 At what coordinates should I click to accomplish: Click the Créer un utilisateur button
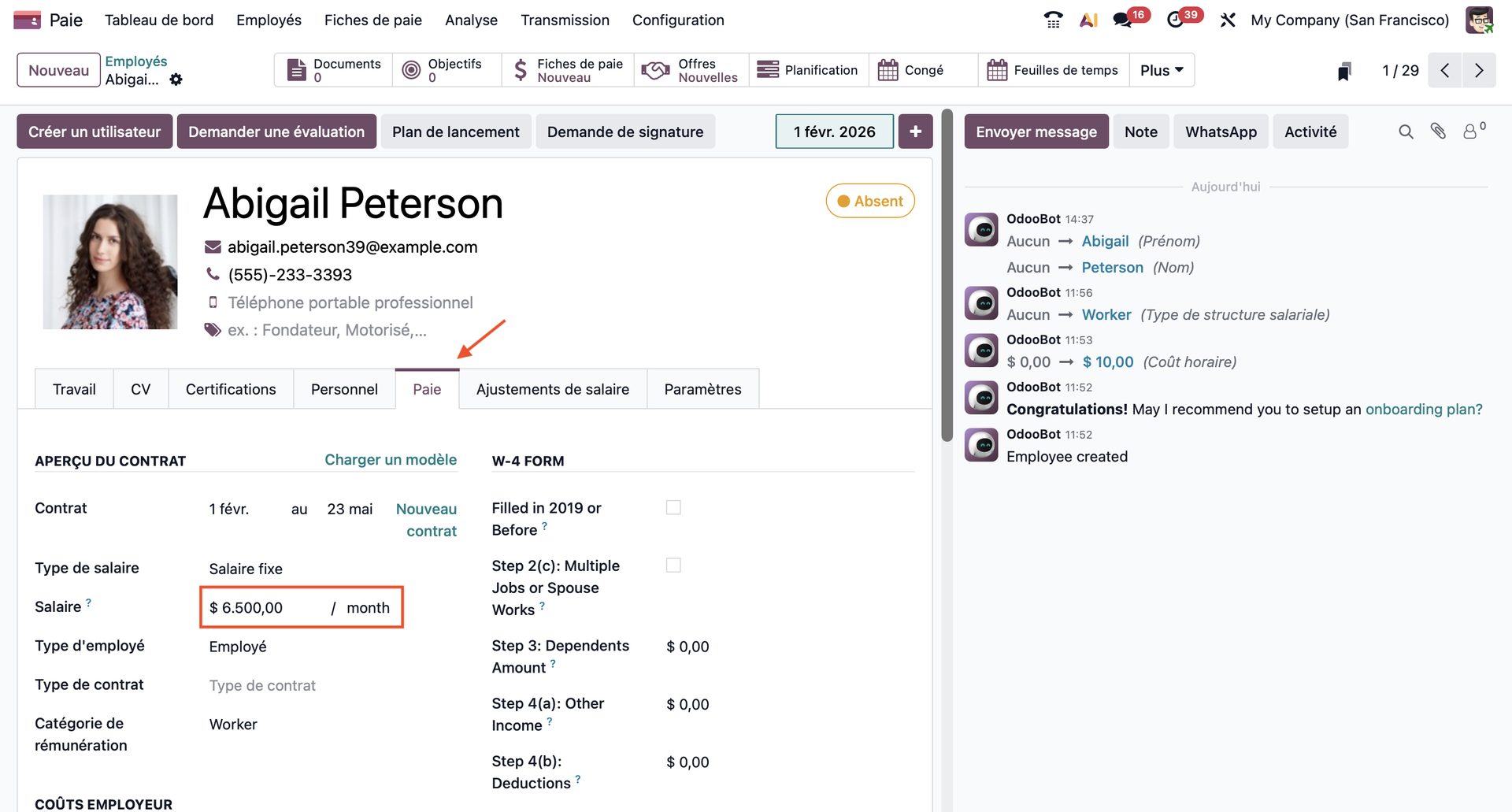[x=94, y=132]
